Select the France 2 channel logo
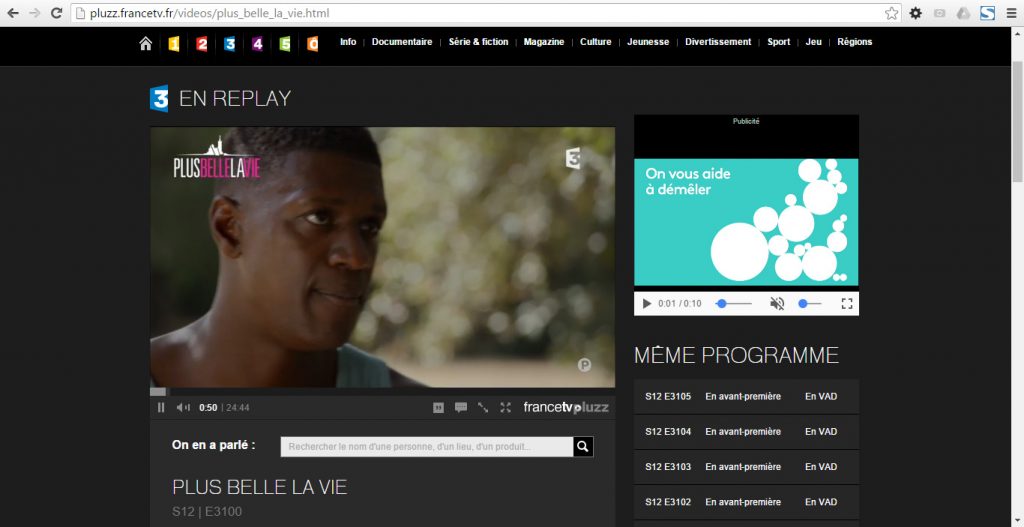Image resolution: width=1024 pixels, height=527 pixels. [x=202, y=44]
